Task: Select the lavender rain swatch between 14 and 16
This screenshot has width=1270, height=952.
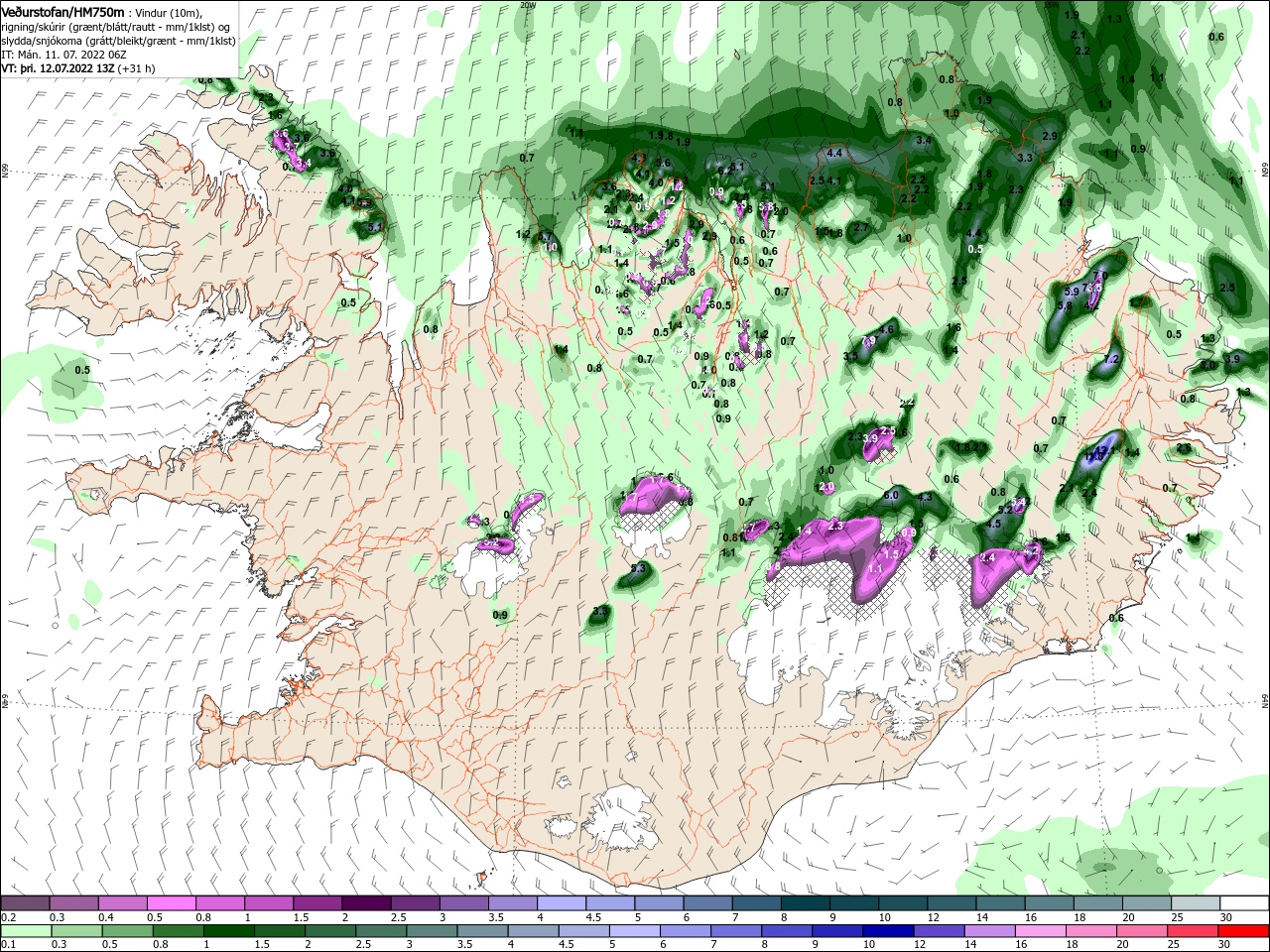Action: tap(988, 931)
